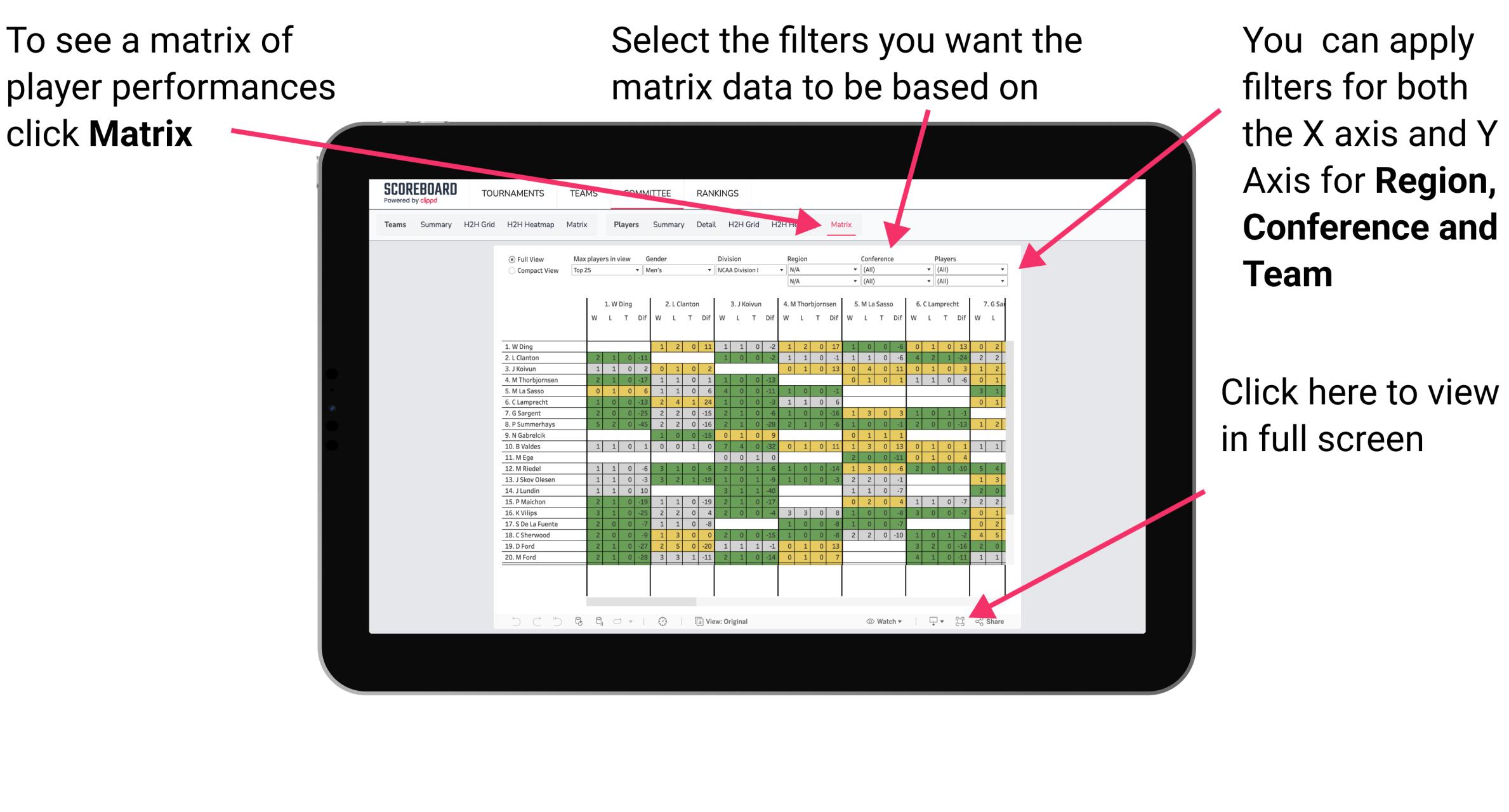The height and width of the screenshot is (812, 1509).
Task: Click the undo arrow icon in toolbar
Action: tap(509, 622)
